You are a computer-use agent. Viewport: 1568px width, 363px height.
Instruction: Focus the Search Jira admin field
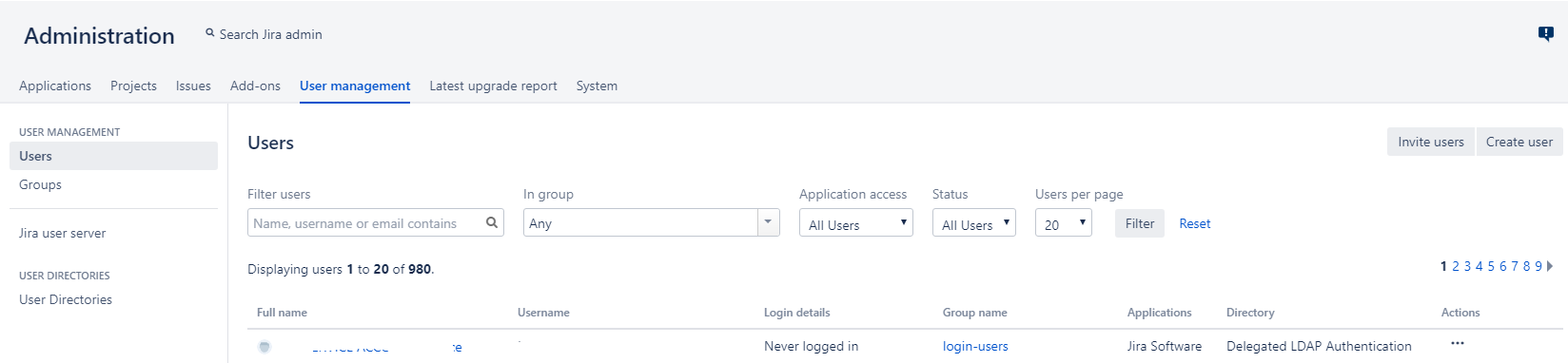270,34
